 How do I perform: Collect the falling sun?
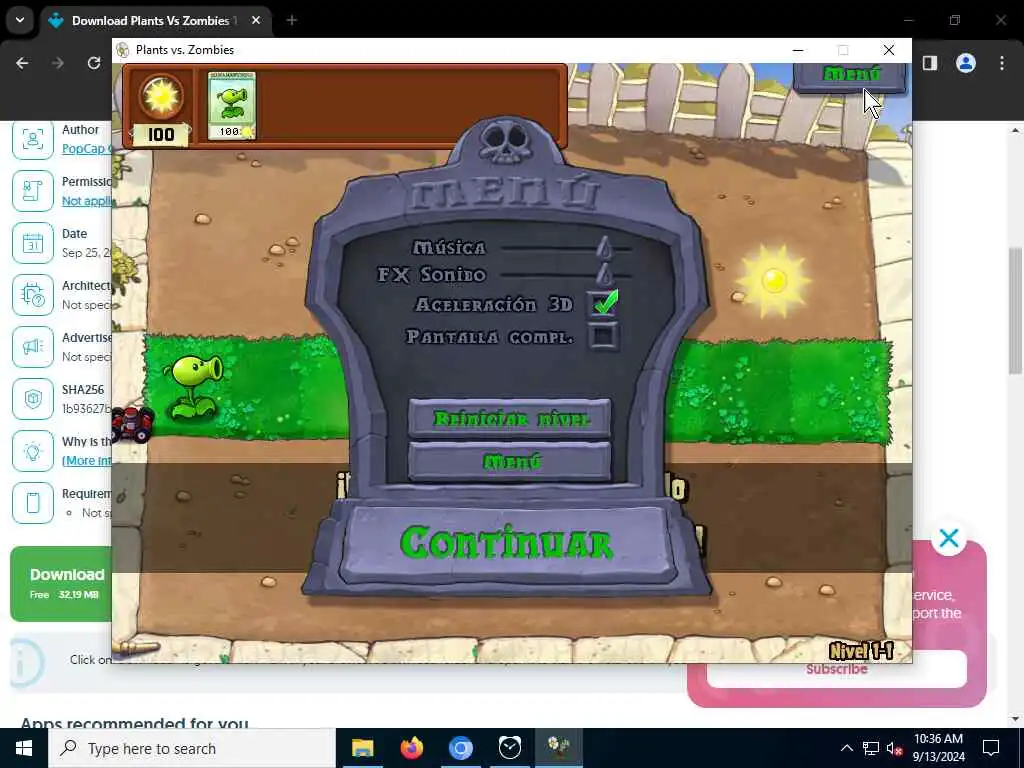click(774, 281)
